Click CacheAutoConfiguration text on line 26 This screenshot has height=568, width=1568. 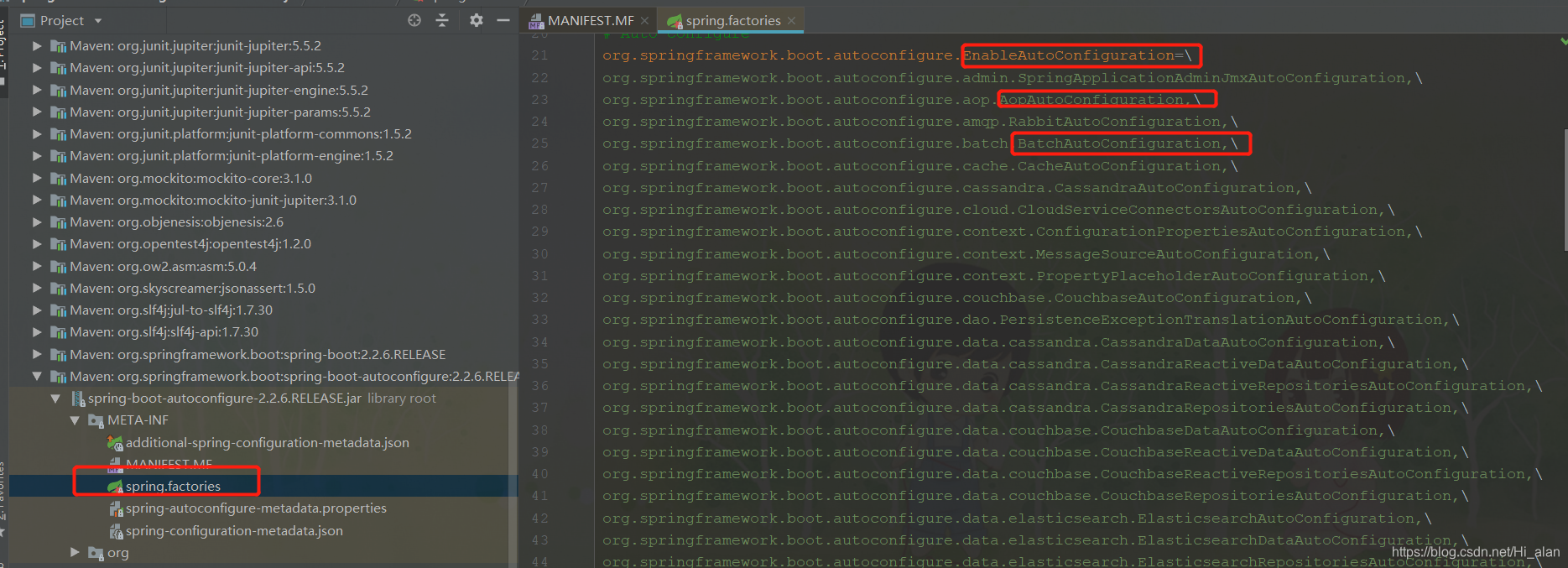tap(1119, 166)
